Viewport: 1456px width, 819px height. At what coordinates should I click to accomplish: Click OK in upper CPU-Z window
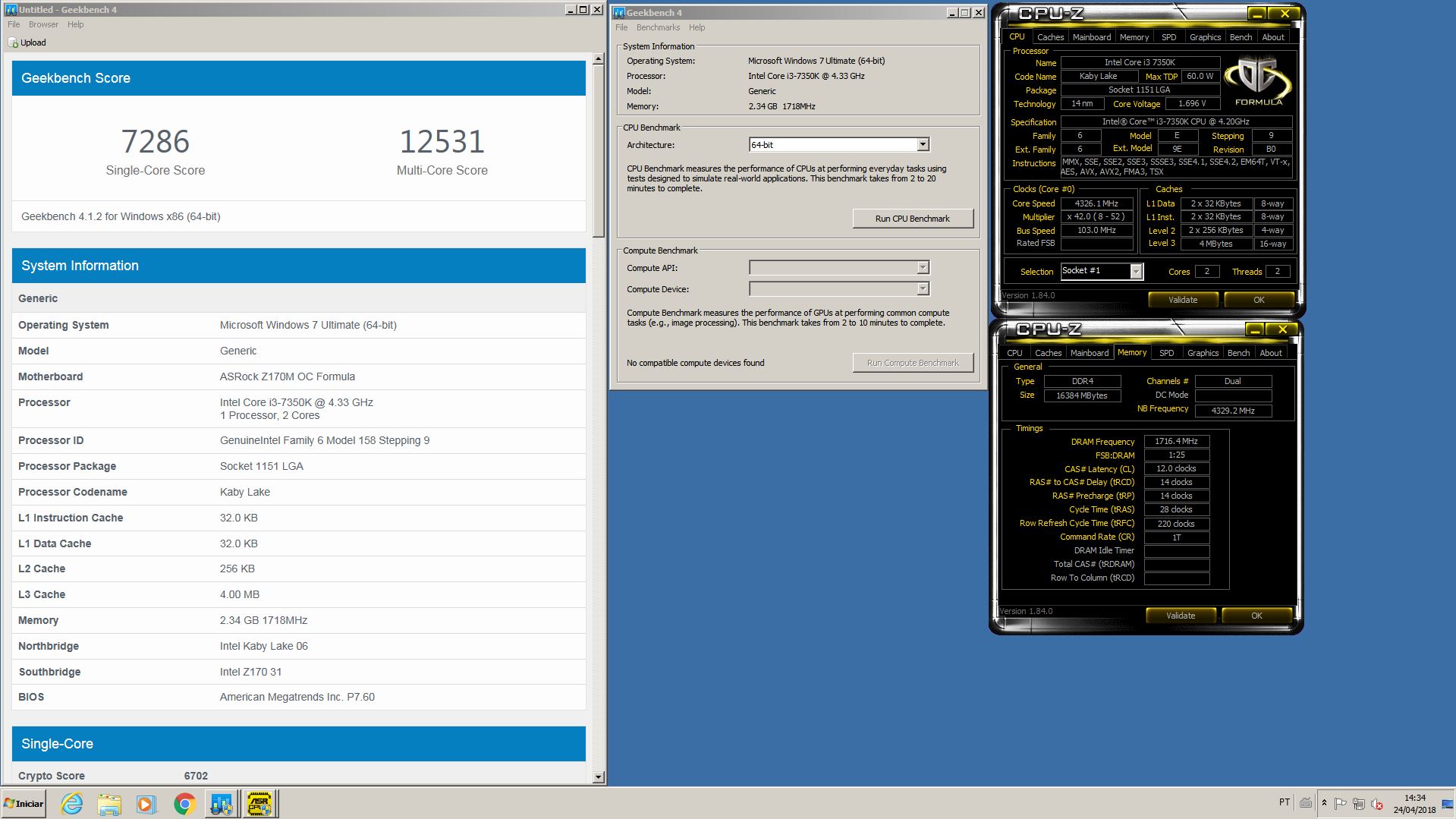point(1259,300)
